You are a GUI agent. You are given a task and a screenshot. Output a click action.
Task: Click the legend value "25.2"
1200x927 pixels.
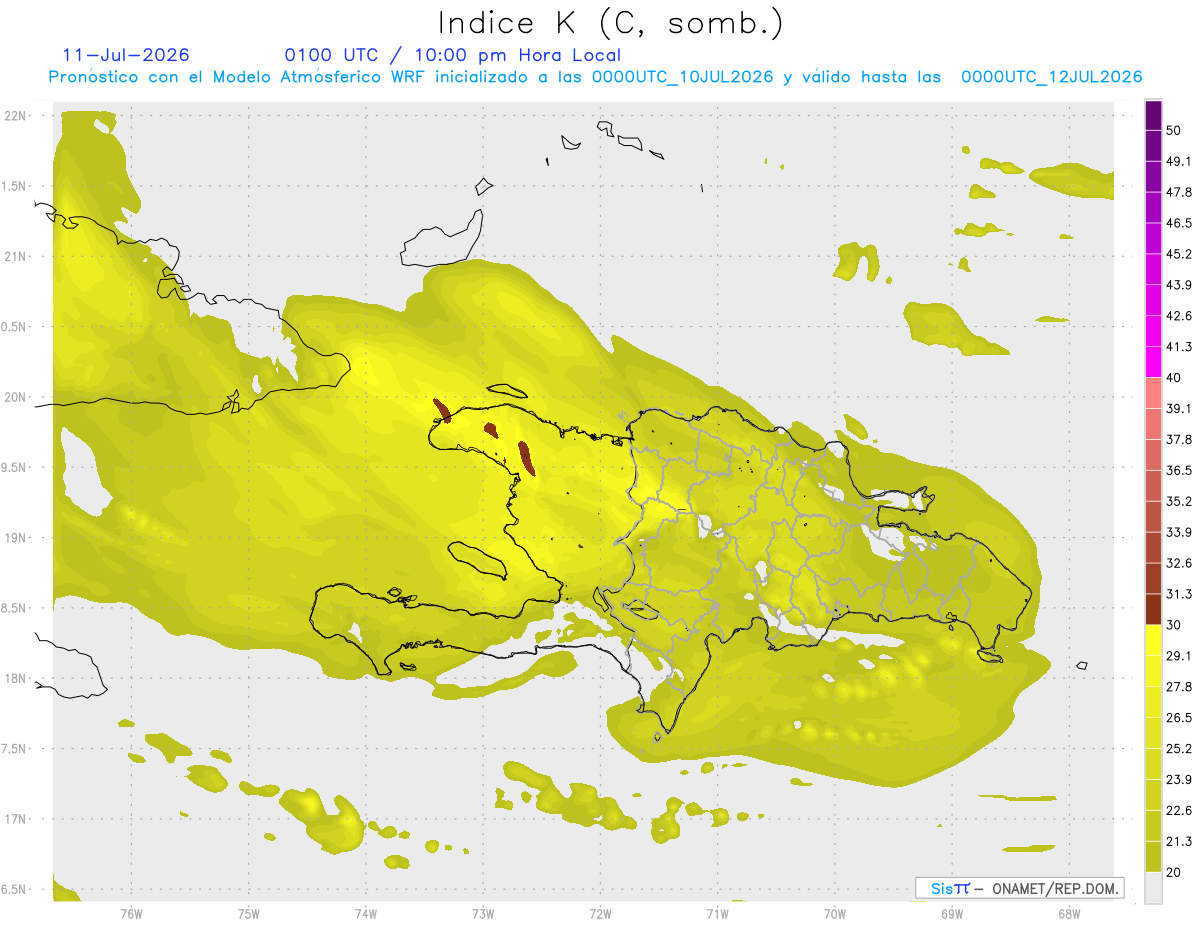(x=1179, y=749)
